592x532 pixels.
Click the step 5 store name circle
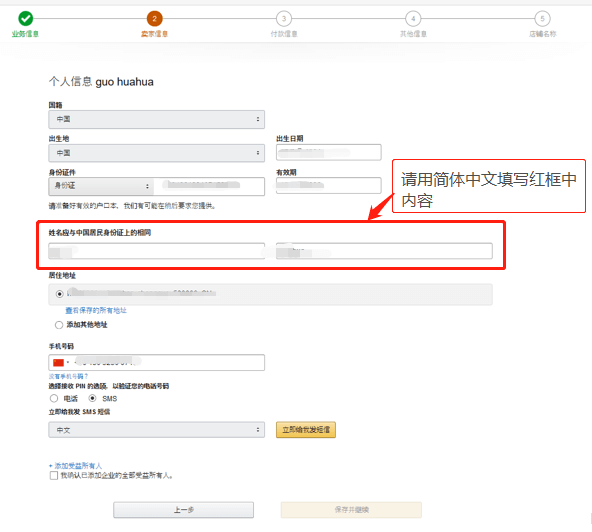542,18
